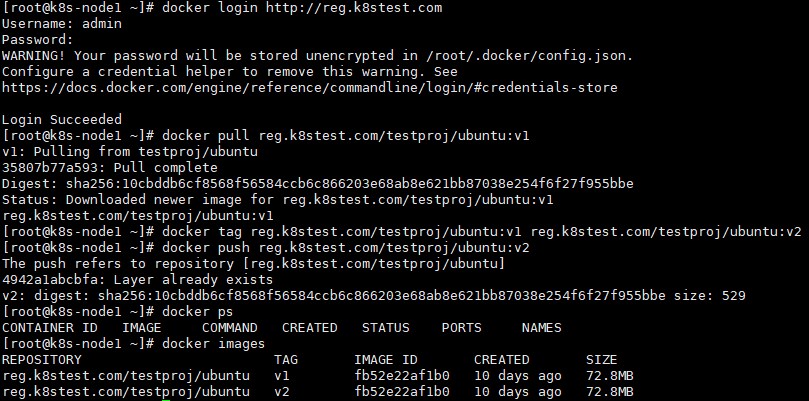Click the IMAGE ID column header

click(x=385, y=360)
